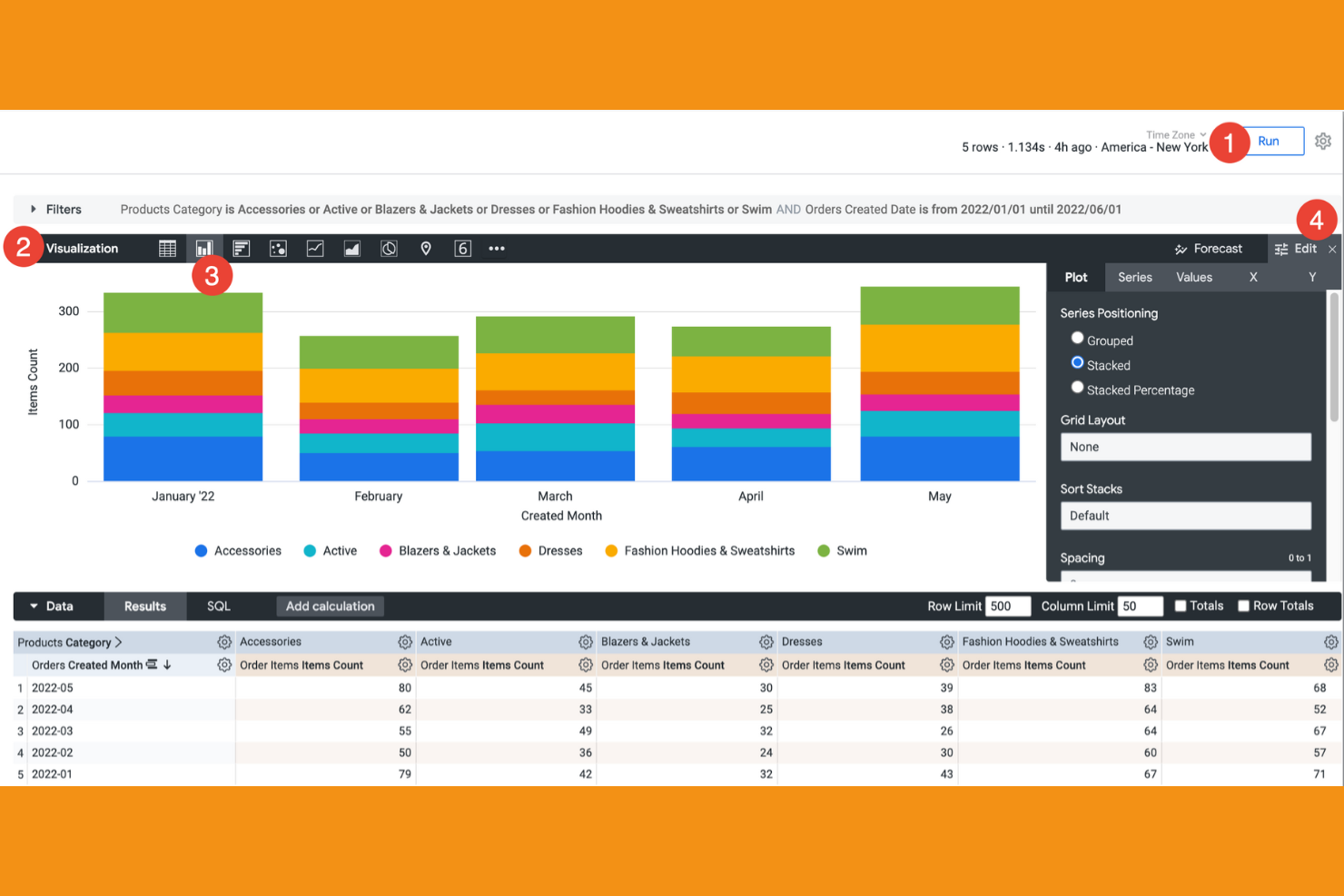This screenshot has width=1344, height=896.
Task: Expand the Filters section
Action: (35, 209)
